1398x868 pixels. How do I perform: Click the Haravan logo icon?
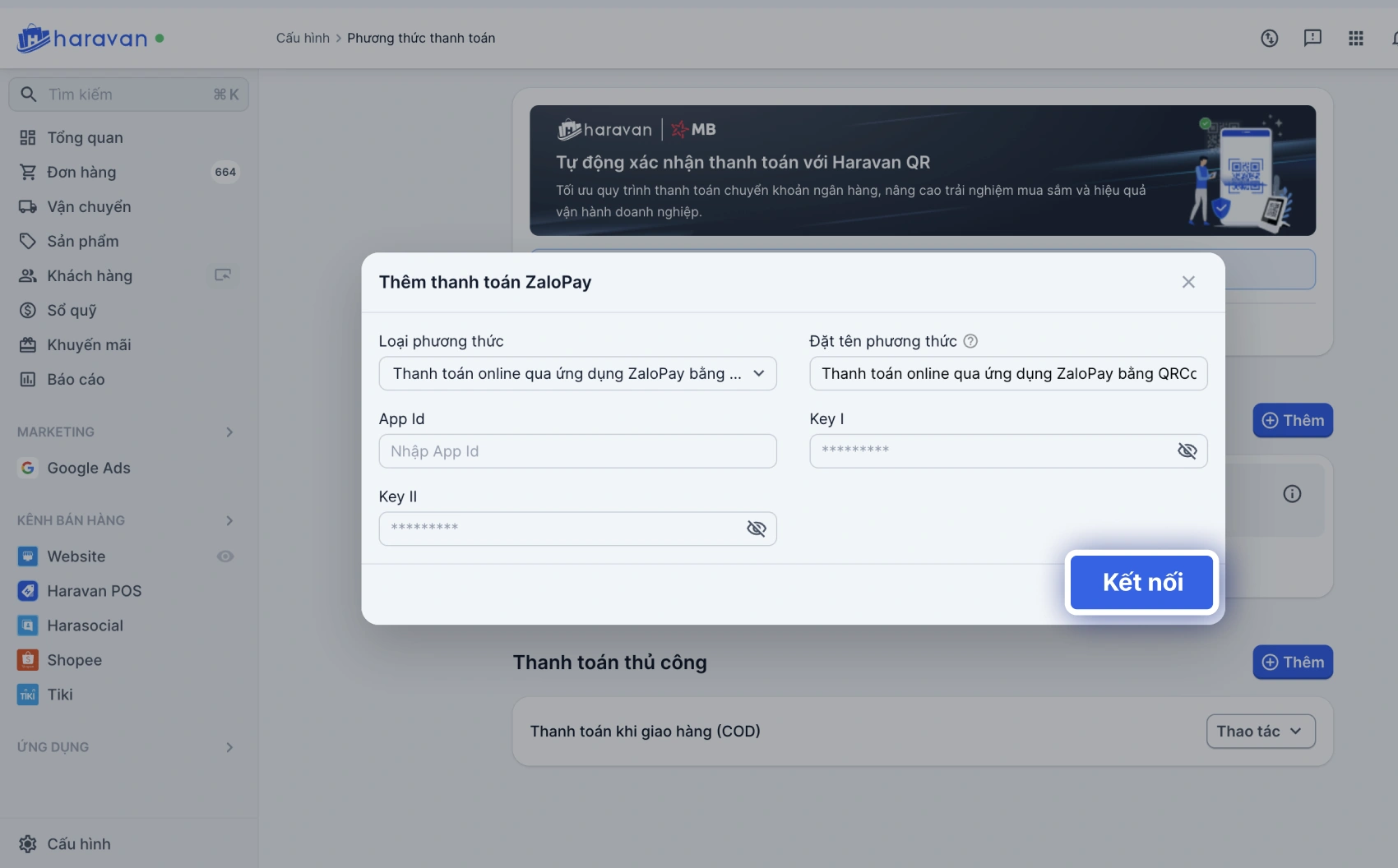(34, 38)
